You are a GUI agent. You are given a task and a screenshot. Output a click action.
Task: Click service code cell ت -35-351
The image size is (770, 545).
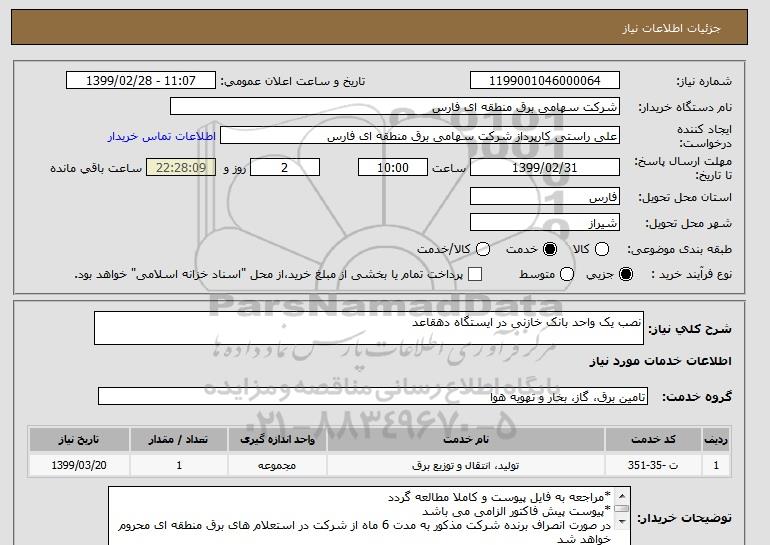(x=653, y=465)
